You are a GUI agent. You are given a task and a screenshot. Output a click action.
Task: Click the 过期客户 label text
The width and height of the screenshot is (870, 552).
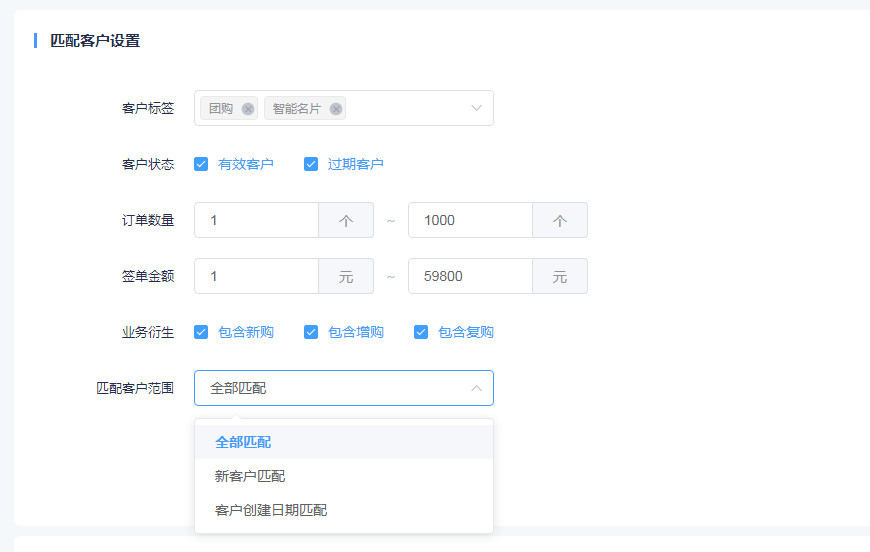(356, 164)
